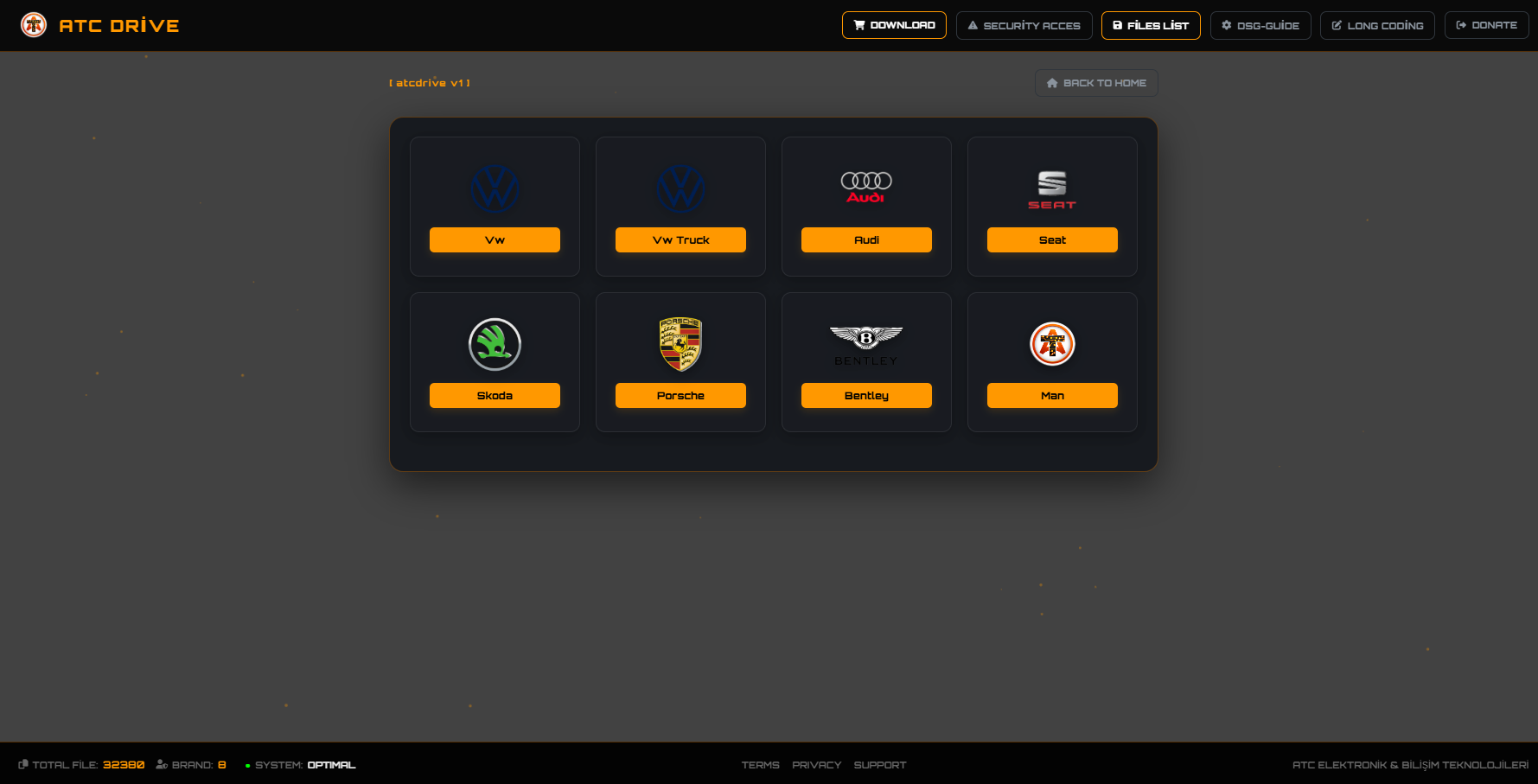Open the Privacy footer link
This screenshot has height=784, width=1538.
coord(816,765)
